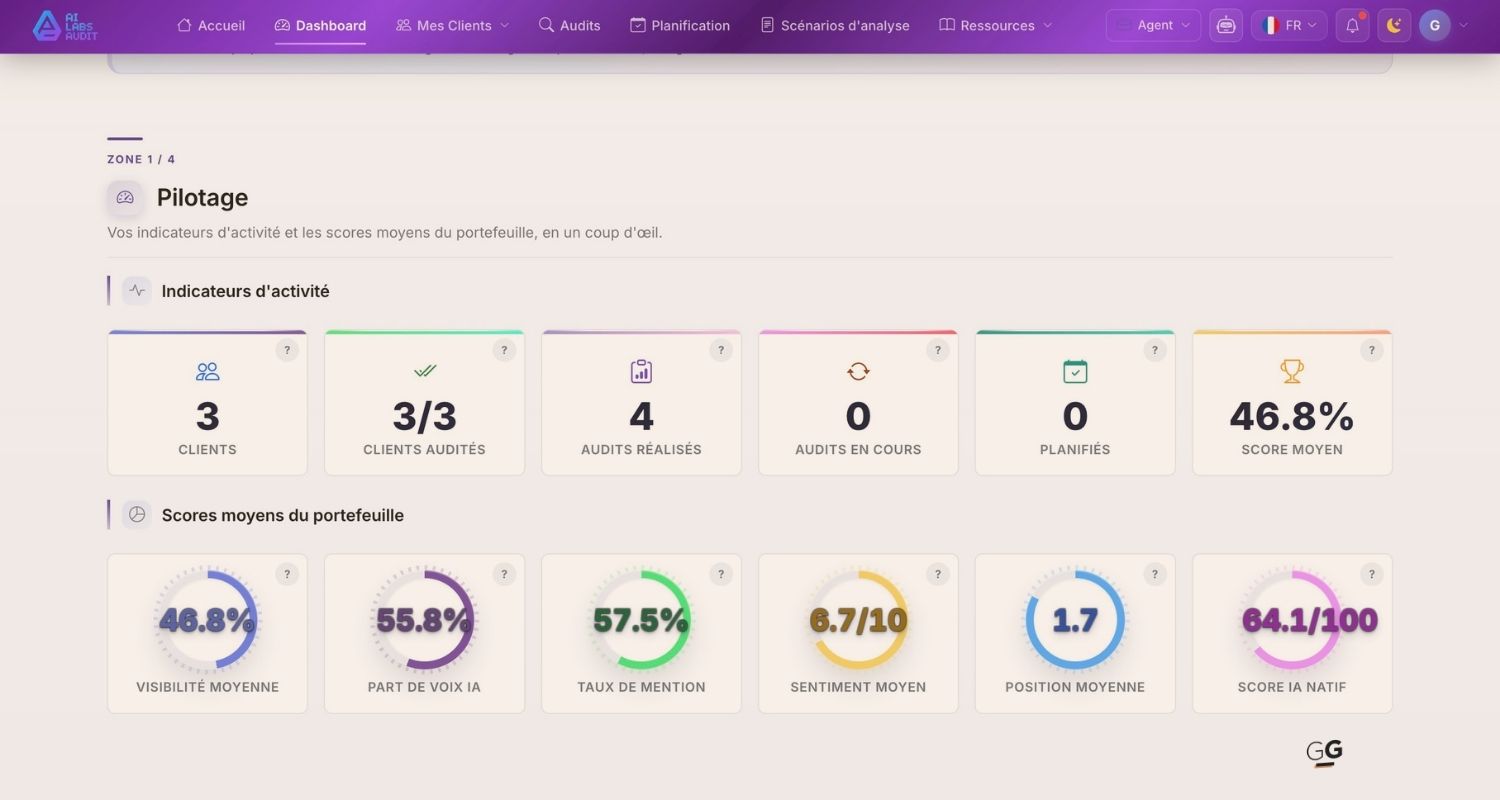Viewport: 1500px width, 800px height.
Task: Go to the Audits page
Action: pos(569,25)
